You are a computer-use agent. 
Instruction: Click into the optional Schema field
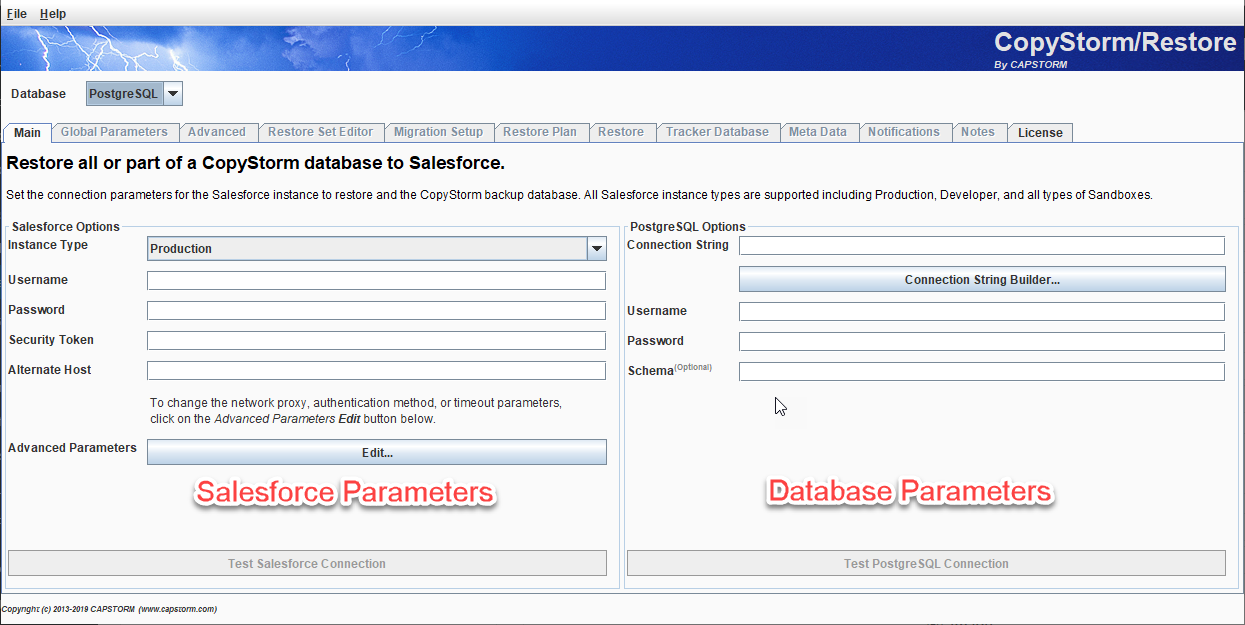[982, 372]
